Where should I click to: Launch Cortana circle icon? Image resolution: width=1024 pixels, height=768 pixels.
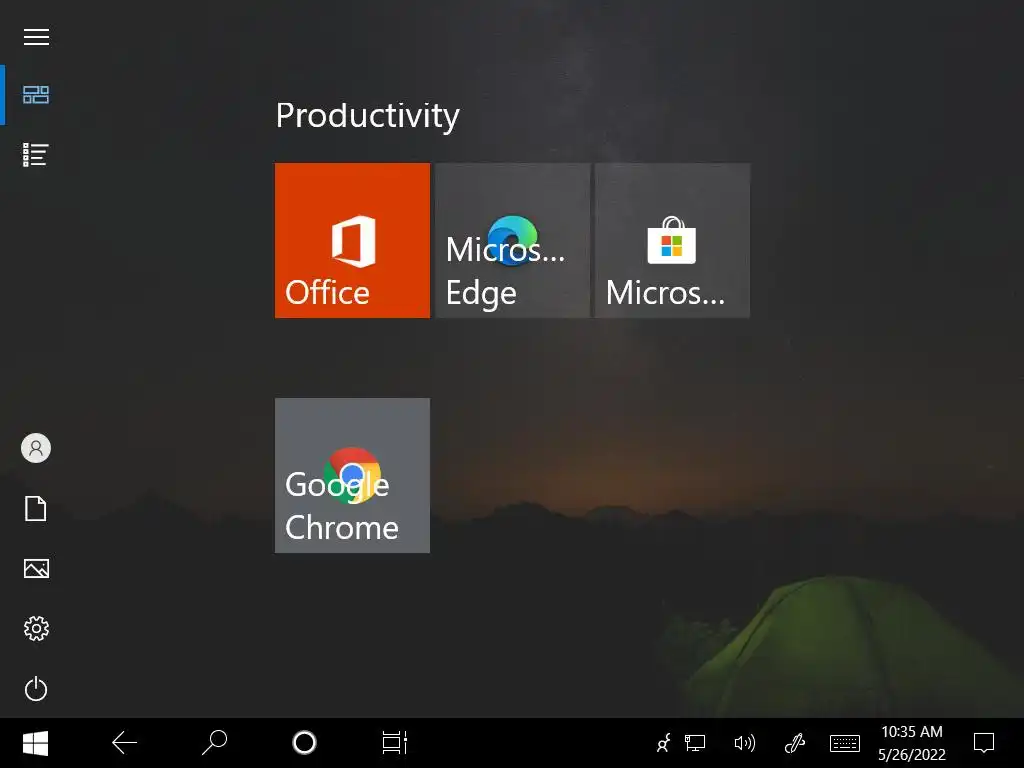click(x=304, y=743)
